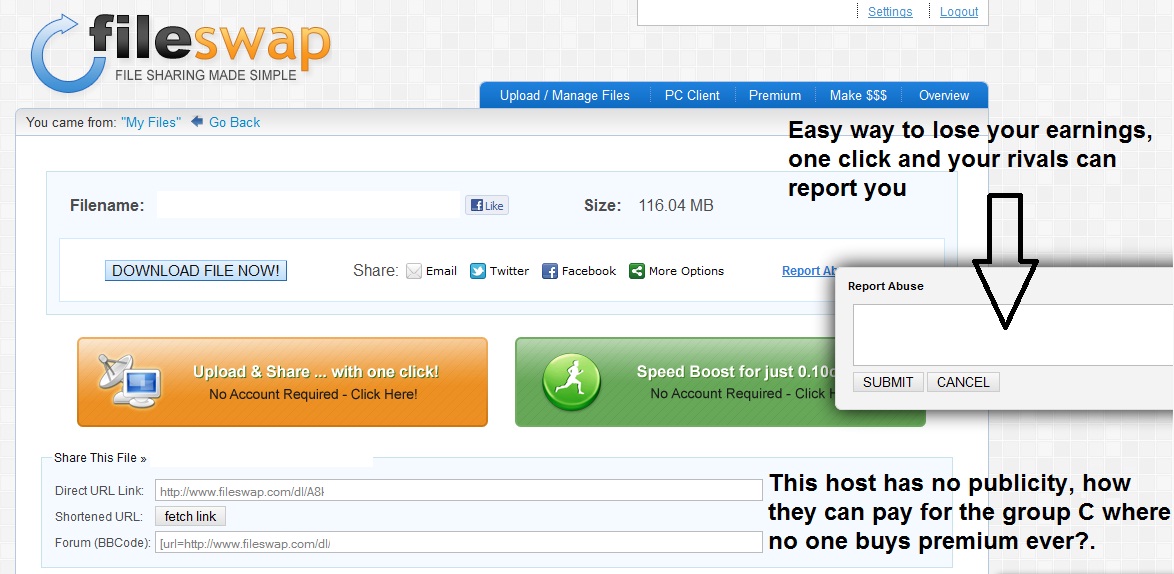Open the Premium tab

(775, 95)
